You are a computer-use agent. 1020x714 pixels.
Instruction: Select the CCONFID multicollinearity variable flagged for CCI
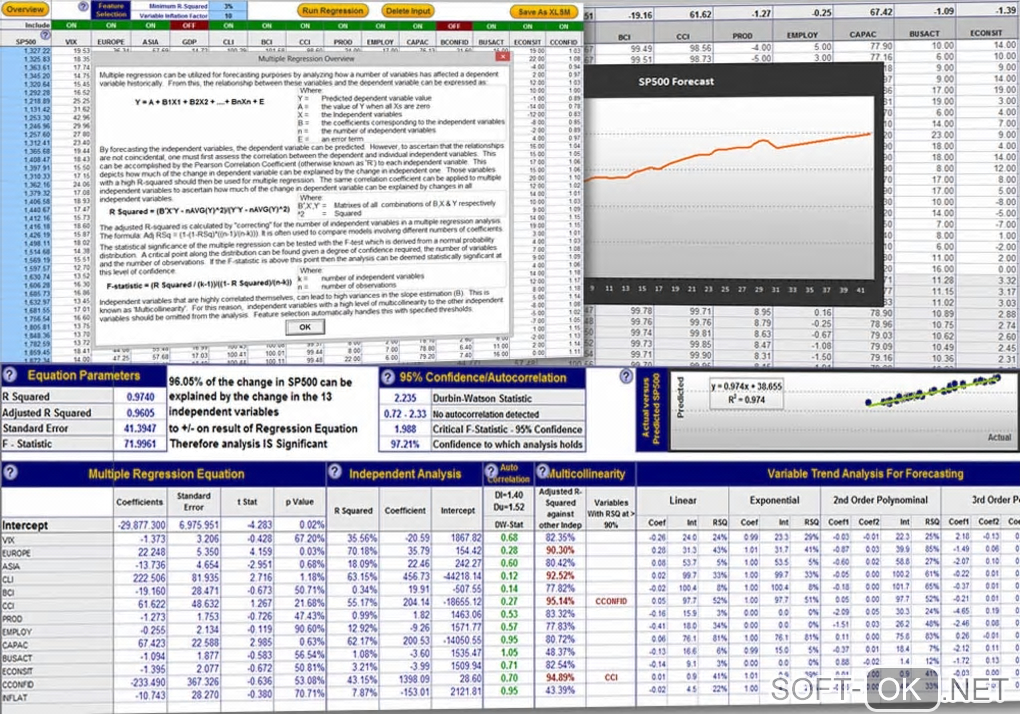611,601
